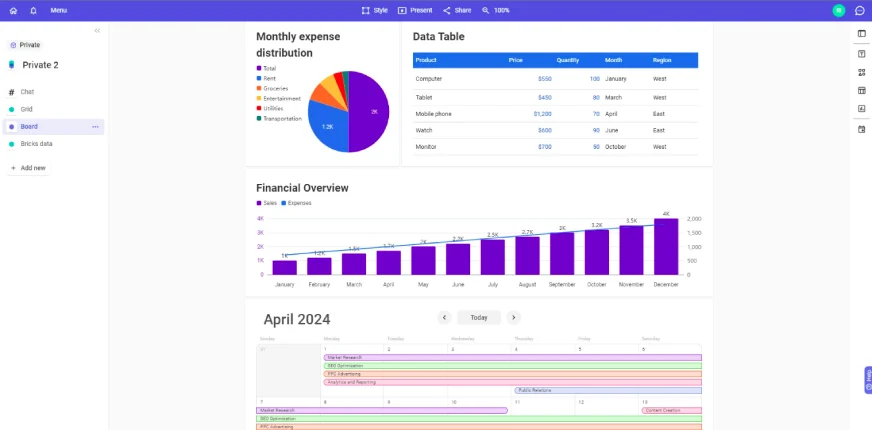Select the Computer cell in Data Table
This screenshot has height=430, width=872.
pyautogui.click(x=429, y=79)
